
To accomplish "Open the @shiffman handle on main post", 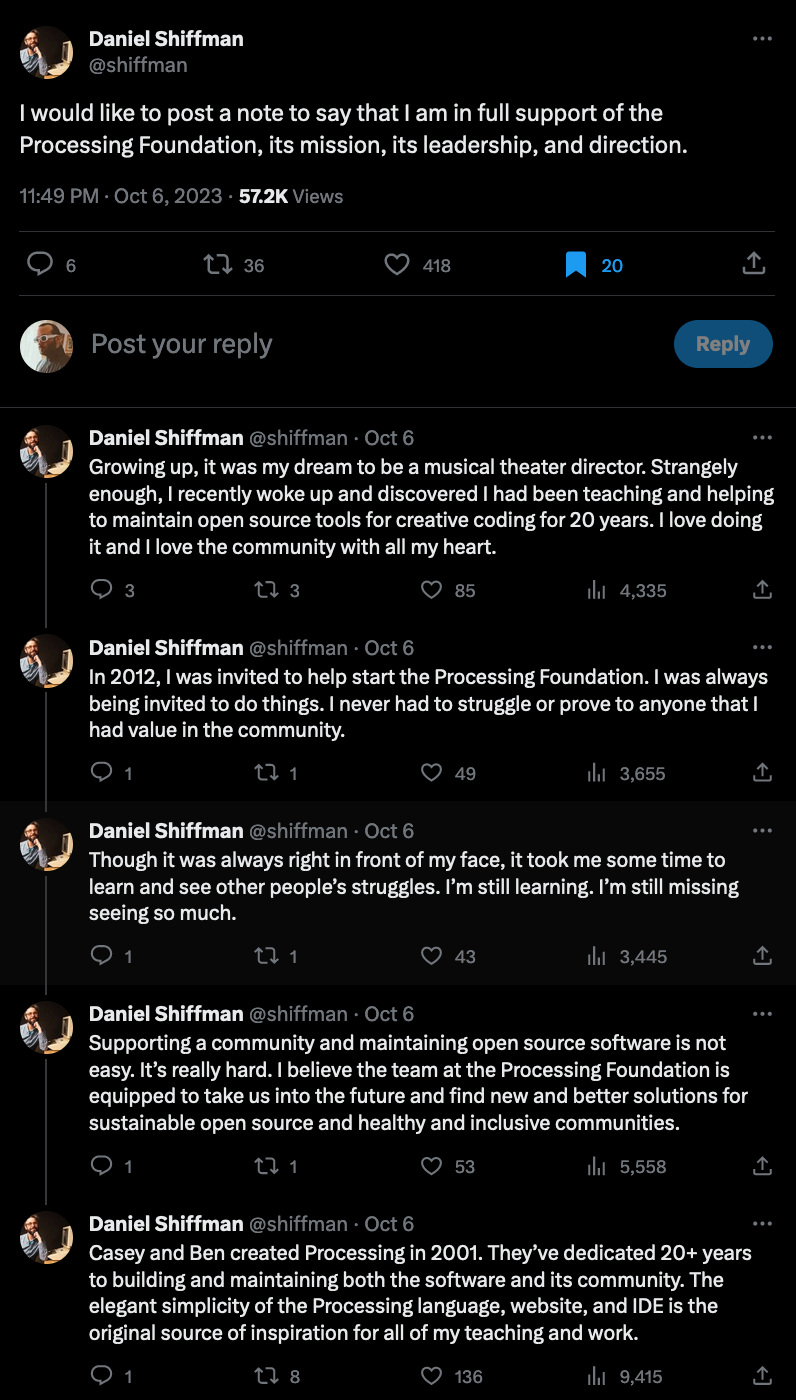I will tap(138, 65).
